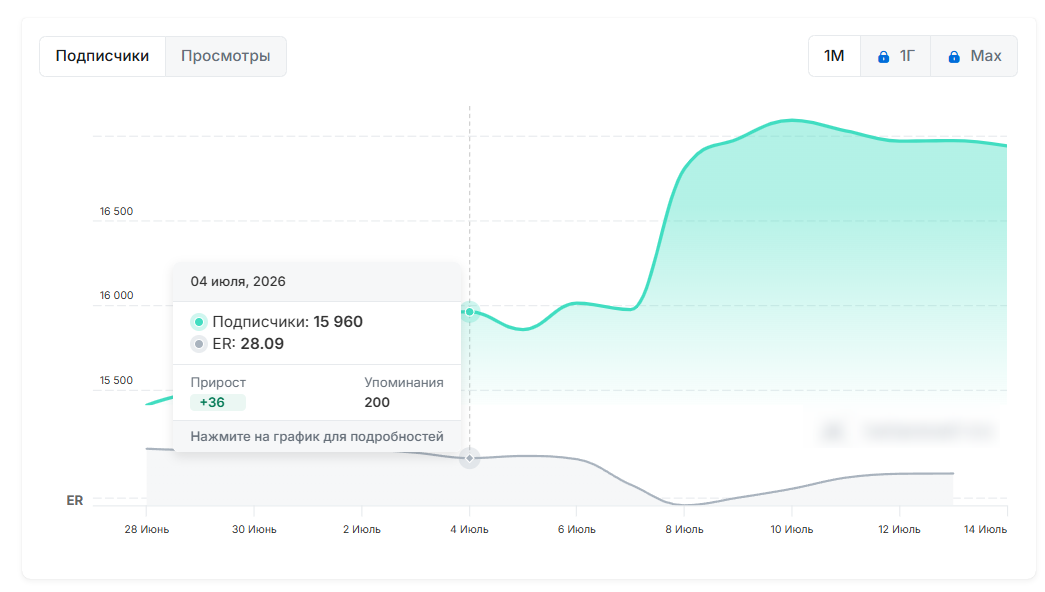
Task: Click the 8 Июль date on the axis
Action: pos(684,529)
